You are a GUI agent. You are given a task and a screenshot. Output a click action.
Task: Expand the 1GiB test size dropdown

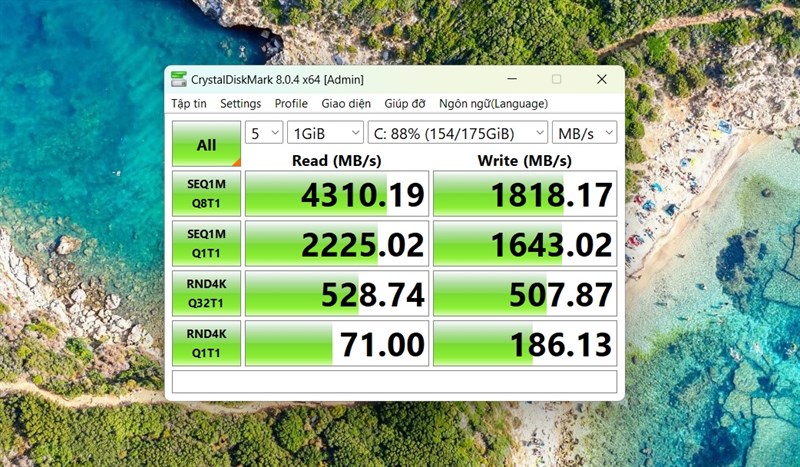click(x=325, y=133)
